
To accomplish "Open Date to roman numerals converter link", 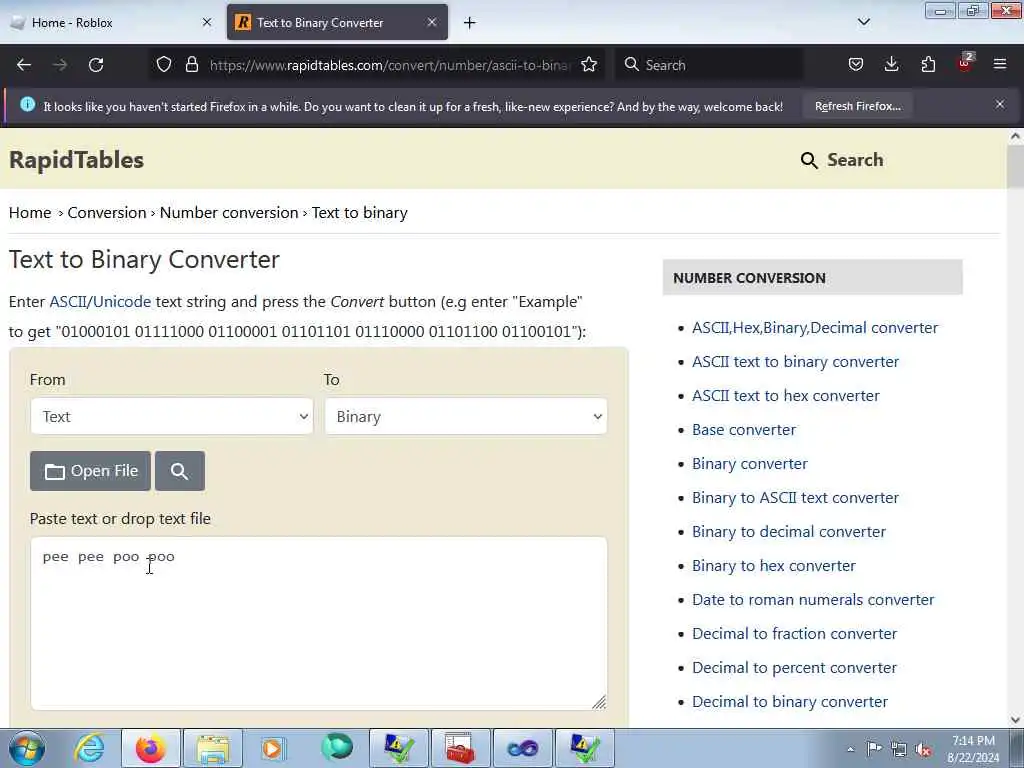I will (x=813, y=600).
